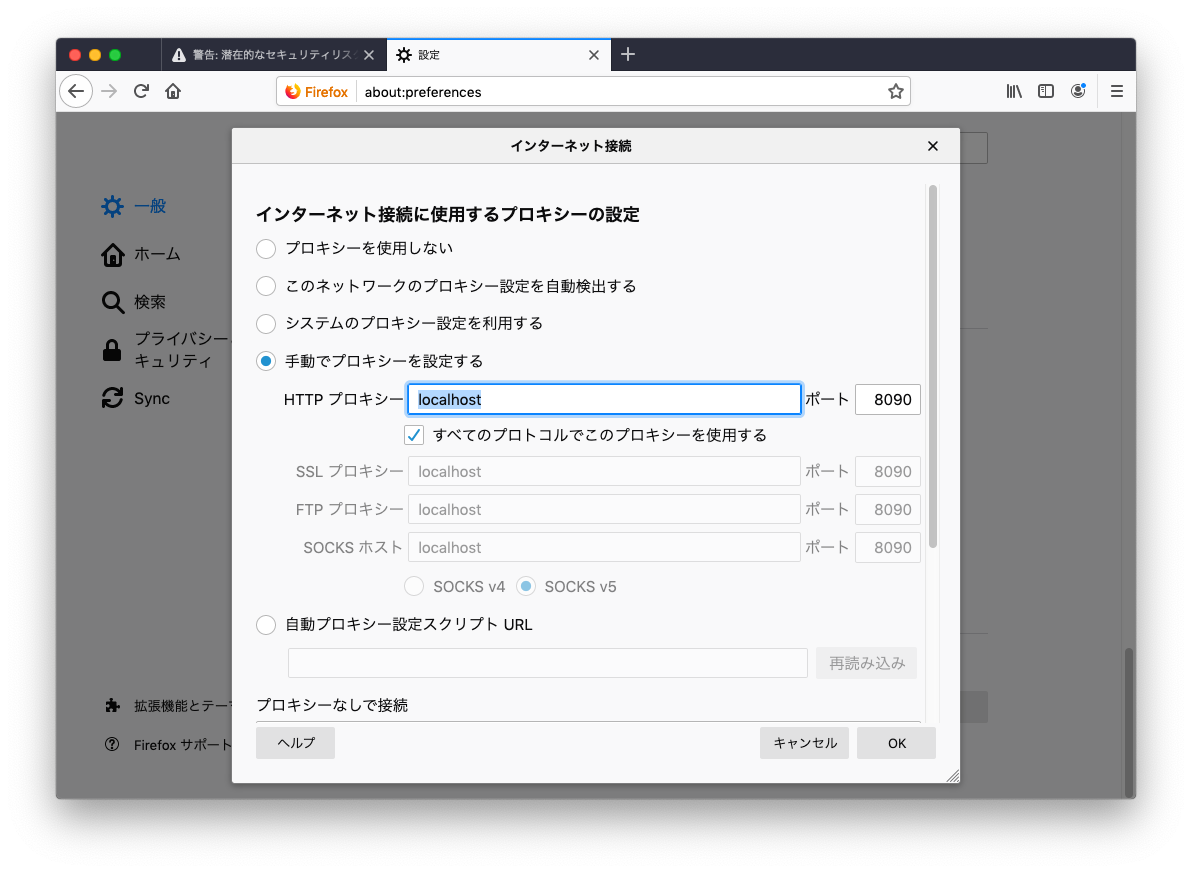The height and width of the screenshot is (873, 1192).
Task: Select the SOCKS v4 radio button
Action: tap(414, 586)
